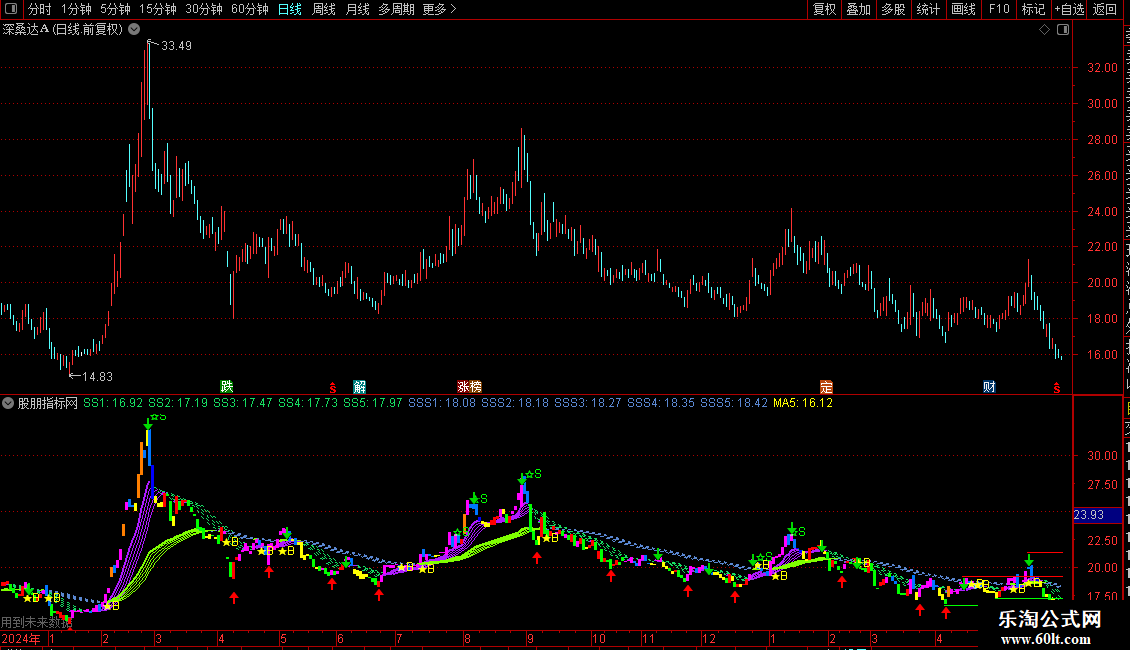The width and height of the screenshot is (1130, 650).
Task: Toggle the left sidebar panel icon
Action: tap(11, 9)
